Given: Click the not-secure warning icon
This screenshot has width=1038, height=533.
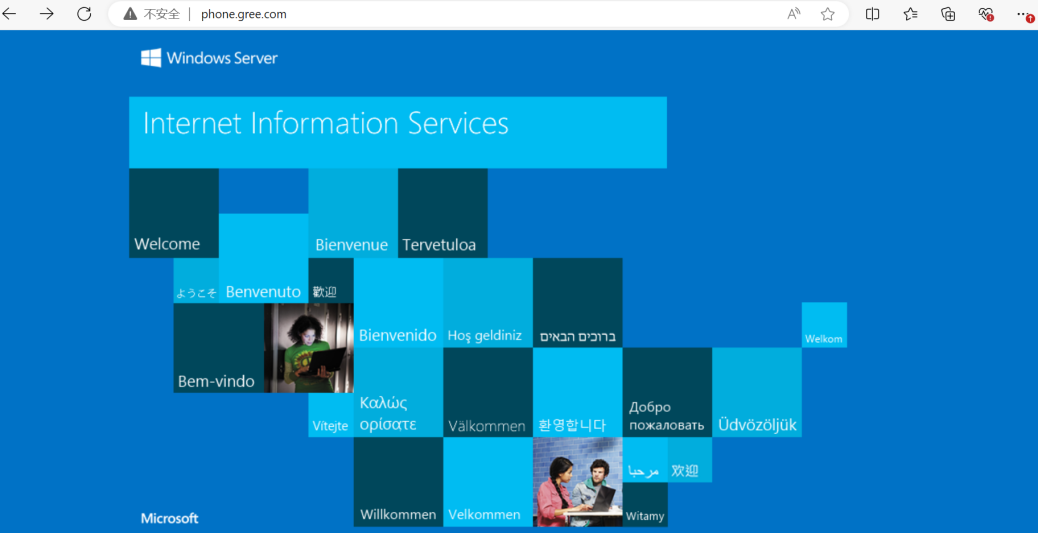Looking at the screenshot, I should [x=130, y=14].
